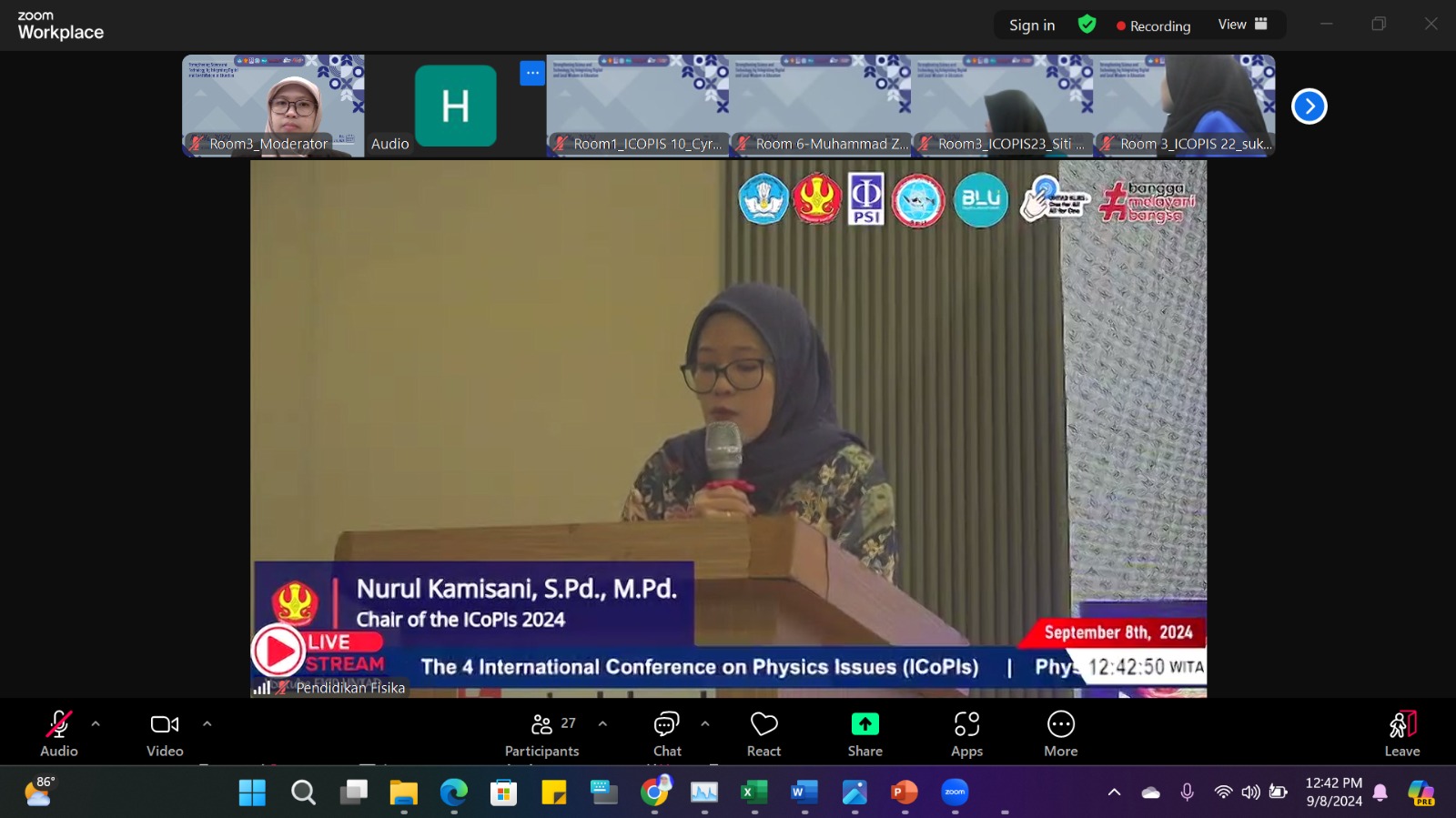Select the H Audio participant tile
1456x818 pixels.
[455, 106]
